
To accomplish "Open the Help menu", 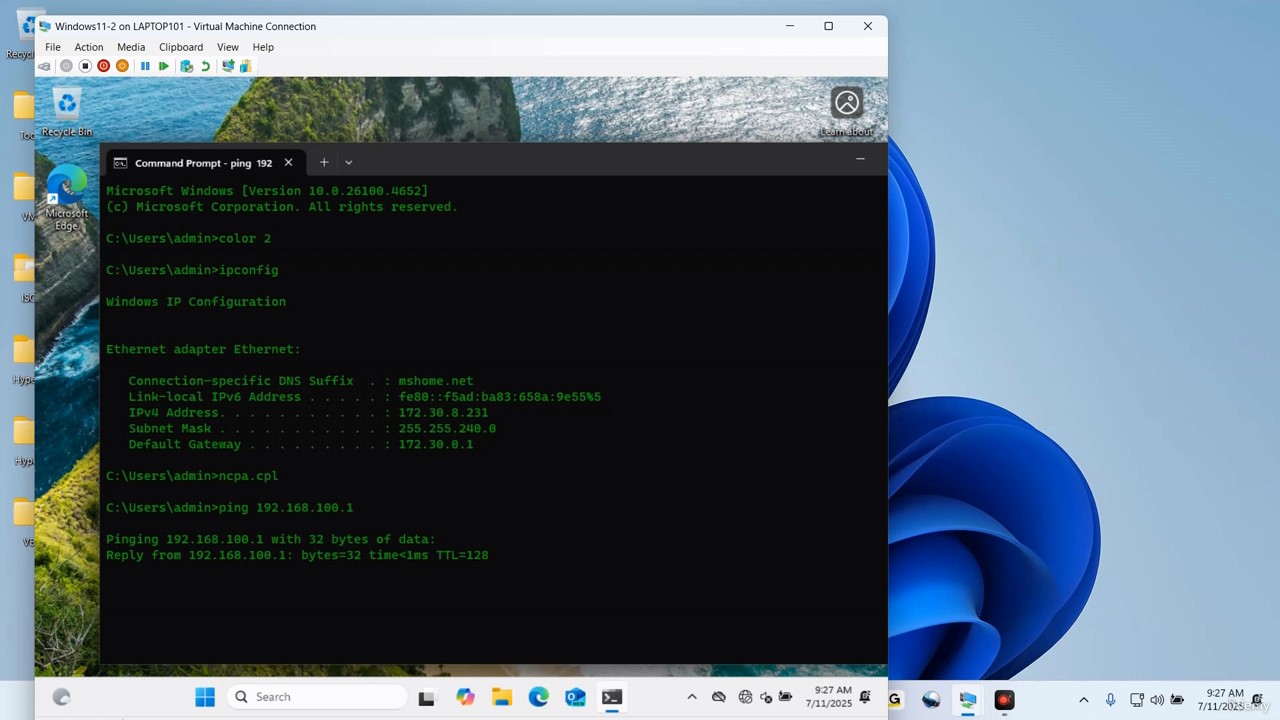I will pyautogui.click(x=263, y=47).
